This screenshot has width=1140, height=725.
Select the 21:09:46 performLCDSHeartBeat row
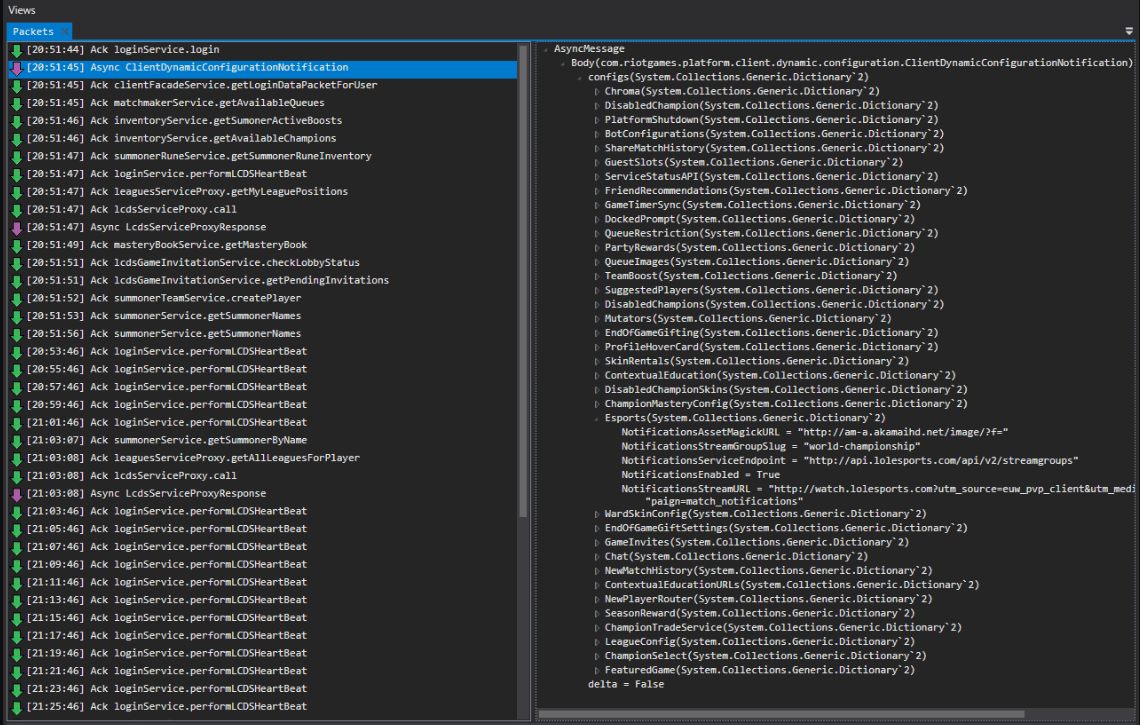coord(262,564)
